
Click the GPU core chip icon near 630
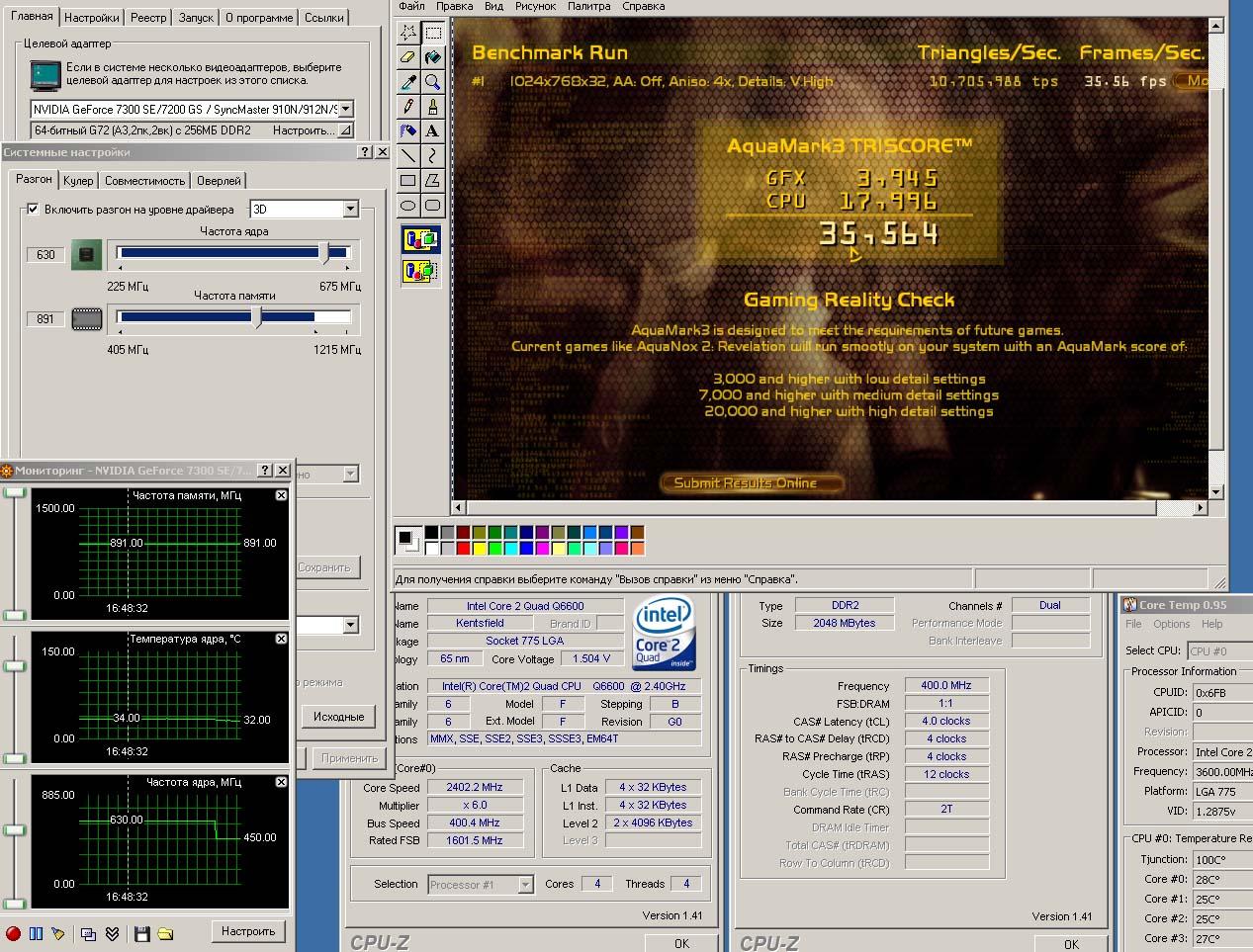point(86,255)
